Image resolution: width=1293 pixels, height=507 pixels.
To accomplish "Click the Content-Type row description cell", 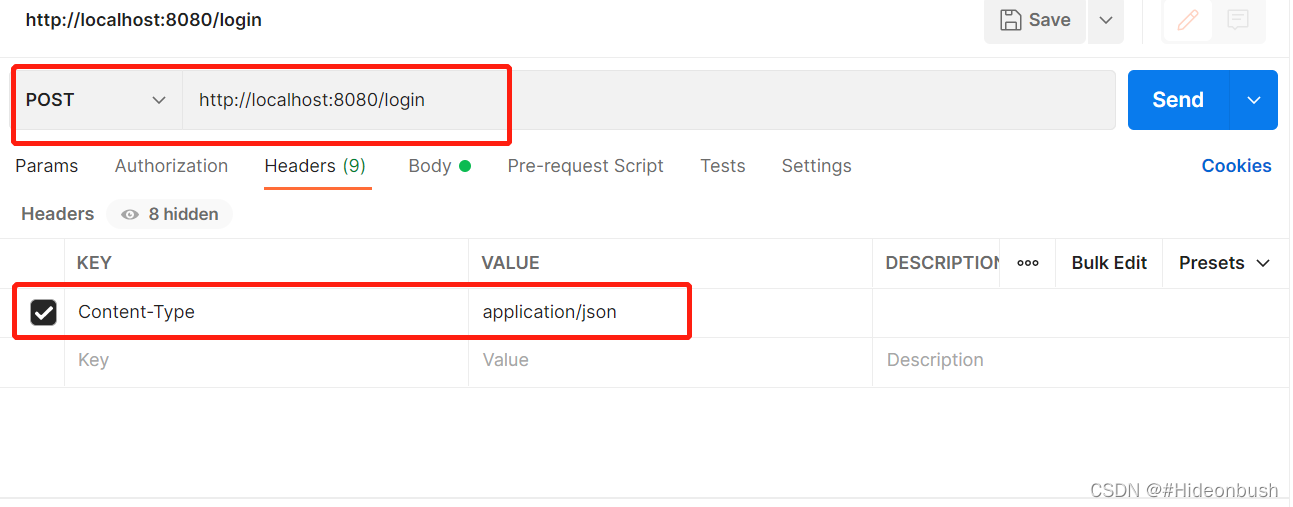I will pyautogui.click(x=1080, y=313).
